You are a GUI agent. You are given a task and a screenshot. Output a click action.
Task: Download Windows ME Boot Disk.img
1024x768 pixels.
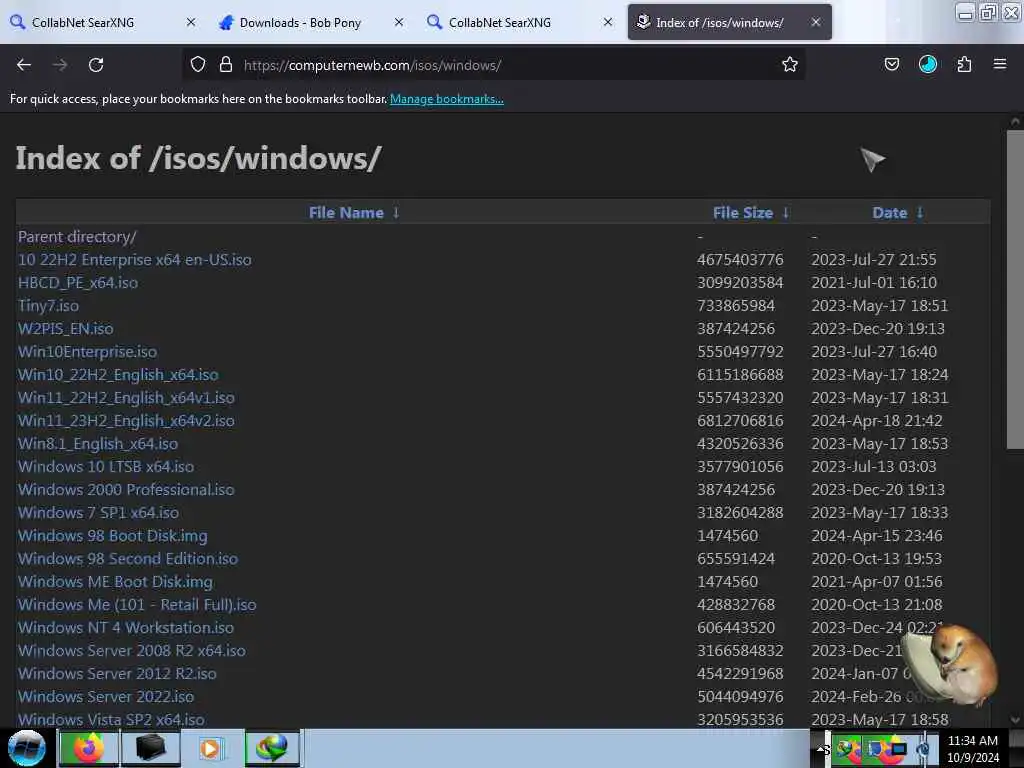pos(115,582)
